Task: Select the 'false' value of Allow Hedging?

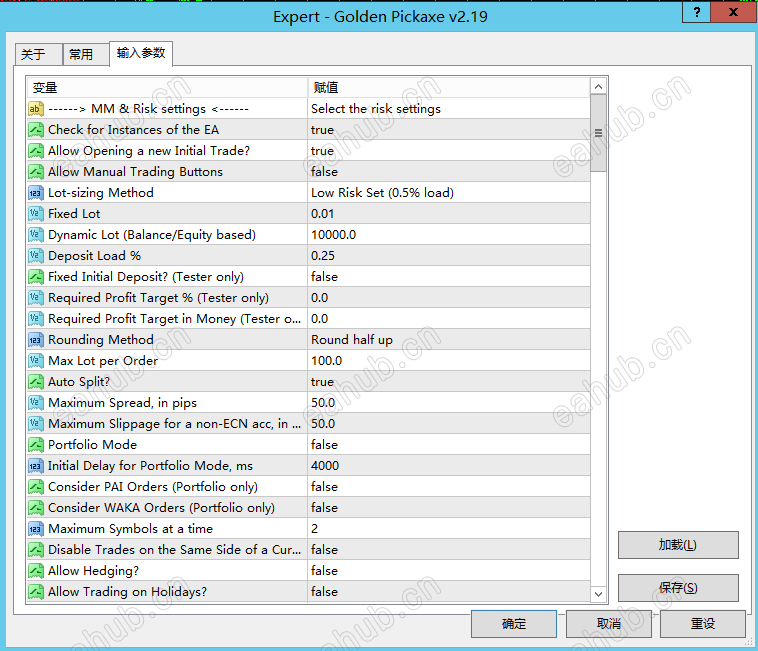Action: click(449, 571)
